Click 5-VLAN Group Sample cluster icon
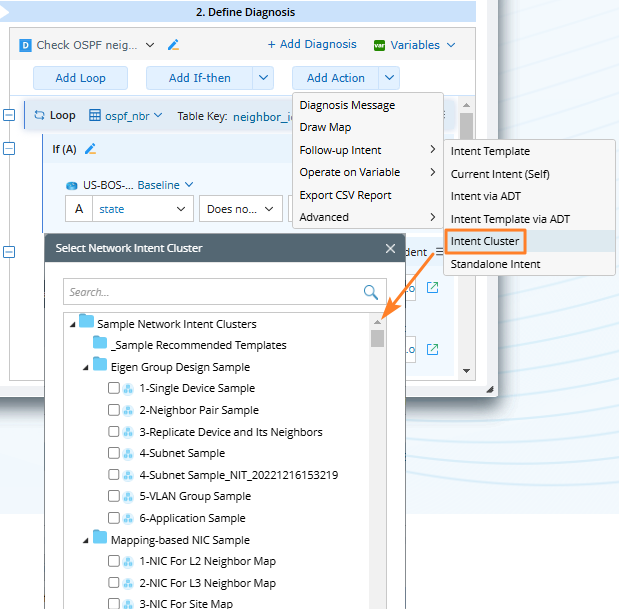The width and height of the screenshot is (619, 609). [128, 497]
